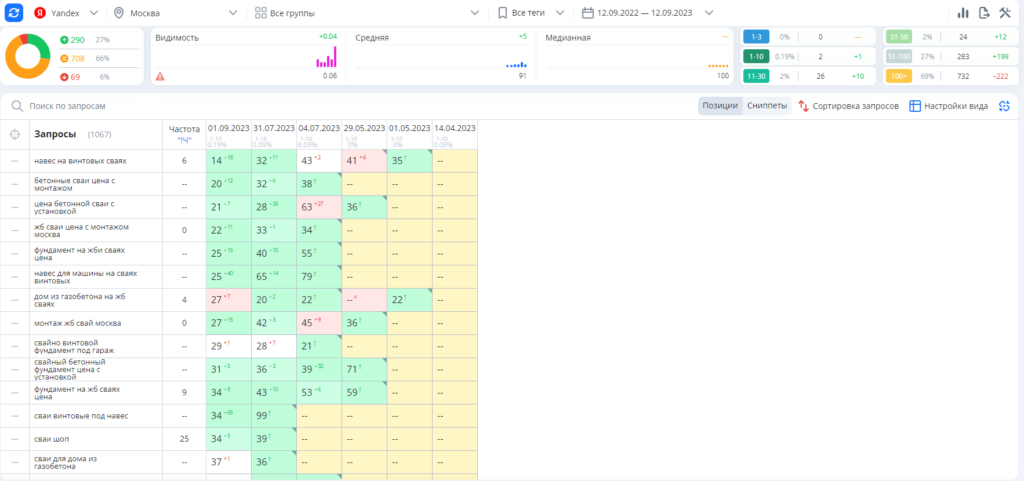Click frequency value 25 for сваи шоп
The width and height of the screenshot is (1024, 481).
click(x=184, y=439)
